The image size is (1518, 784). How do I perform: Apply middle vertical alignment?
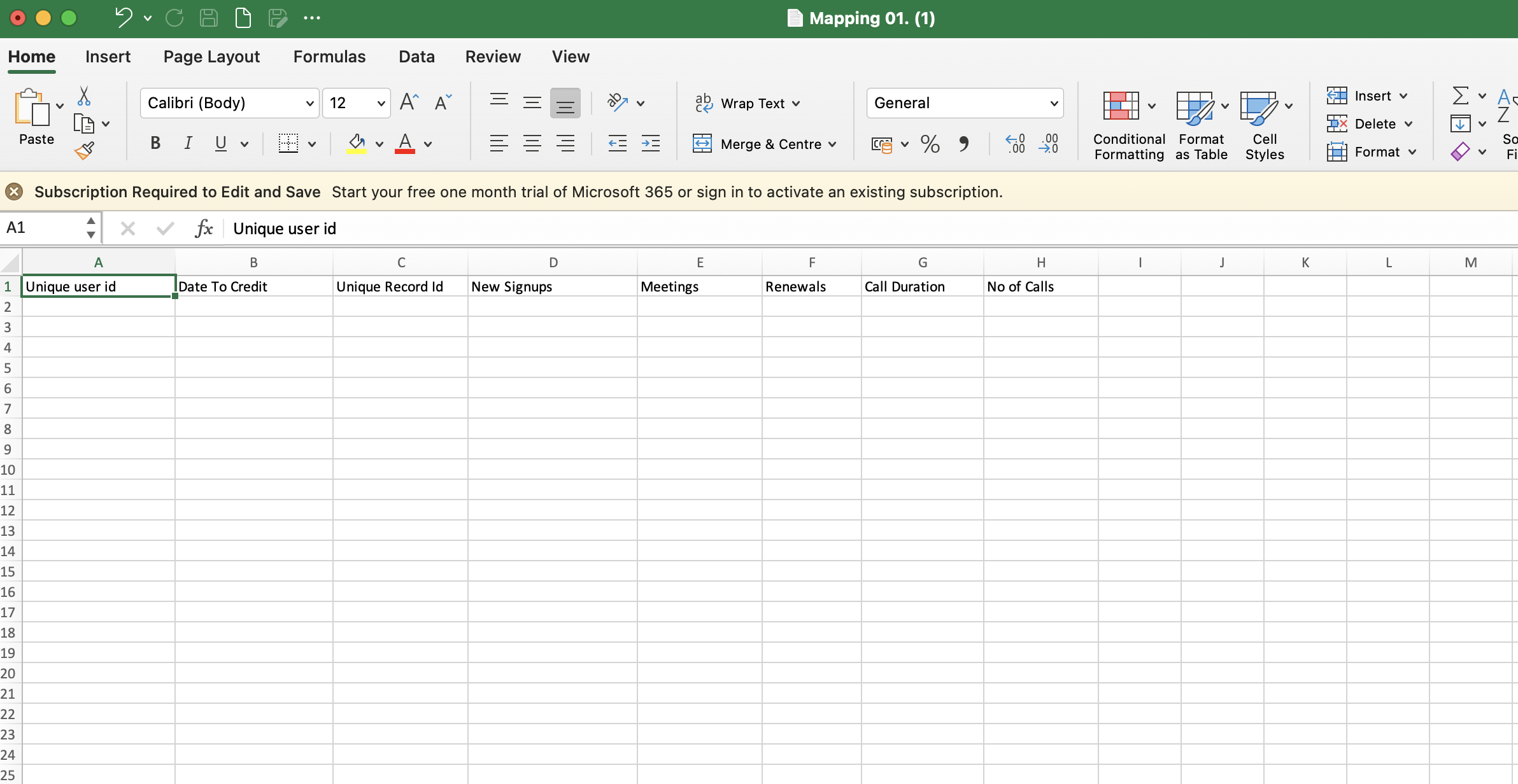[532, 102]
